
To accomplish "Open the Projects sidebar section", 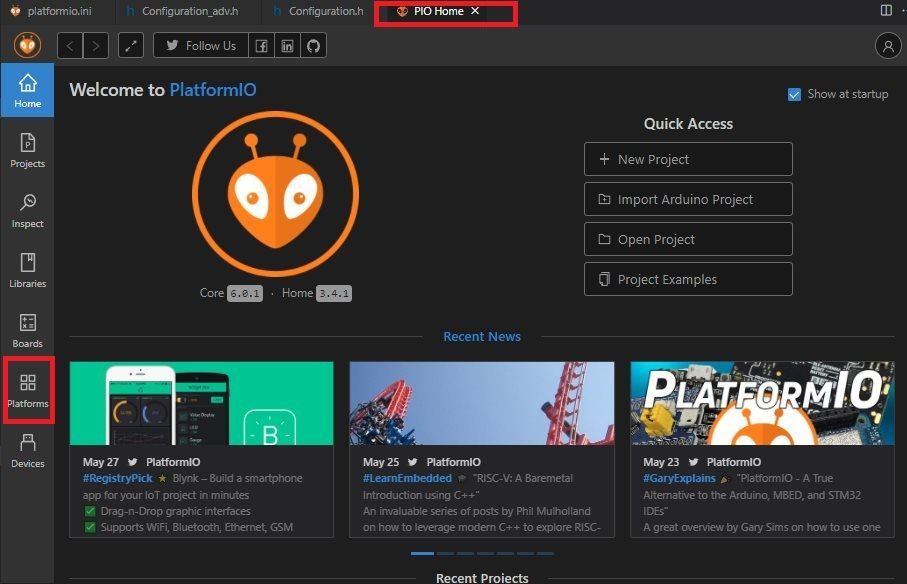I will (x=27, y=150).
